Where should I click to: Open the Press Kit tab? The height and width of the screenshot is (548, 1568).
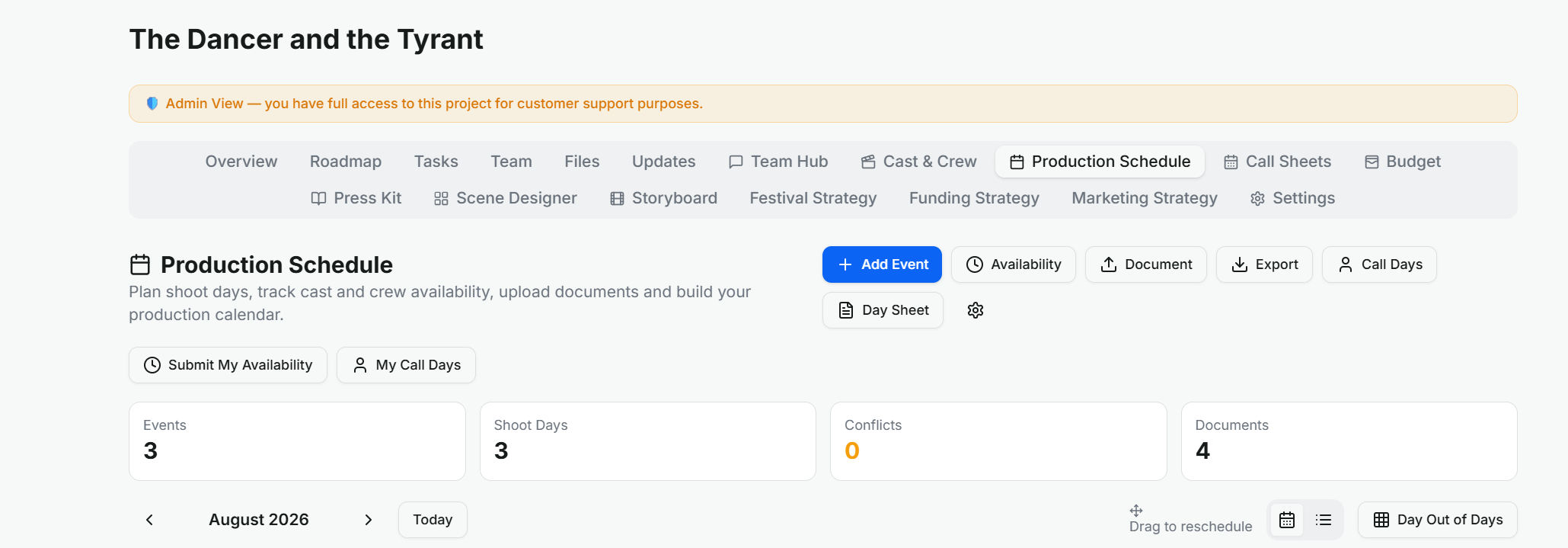pos(356,198)
